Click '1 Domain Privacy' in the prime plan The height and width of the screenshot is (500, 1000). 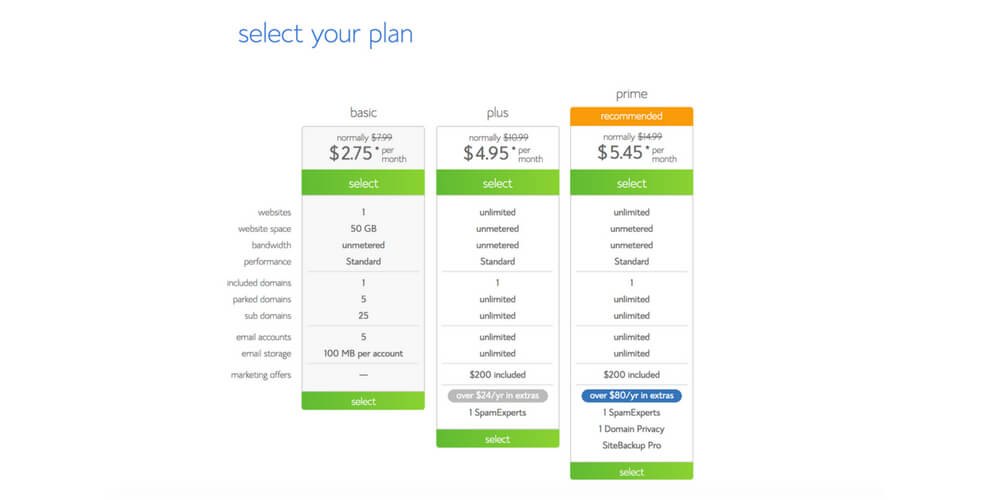(631, 429)
